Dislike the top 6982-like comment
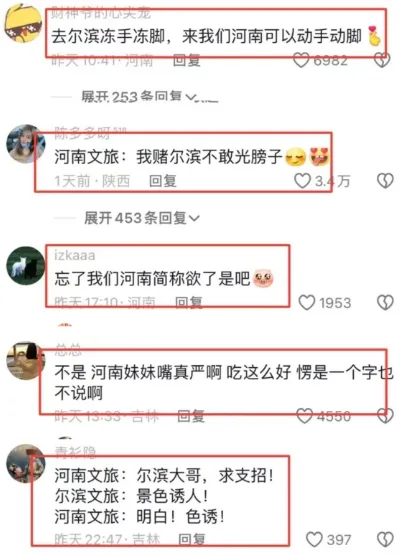The height and width of the screenshot is (556, 400). point(383,61)
